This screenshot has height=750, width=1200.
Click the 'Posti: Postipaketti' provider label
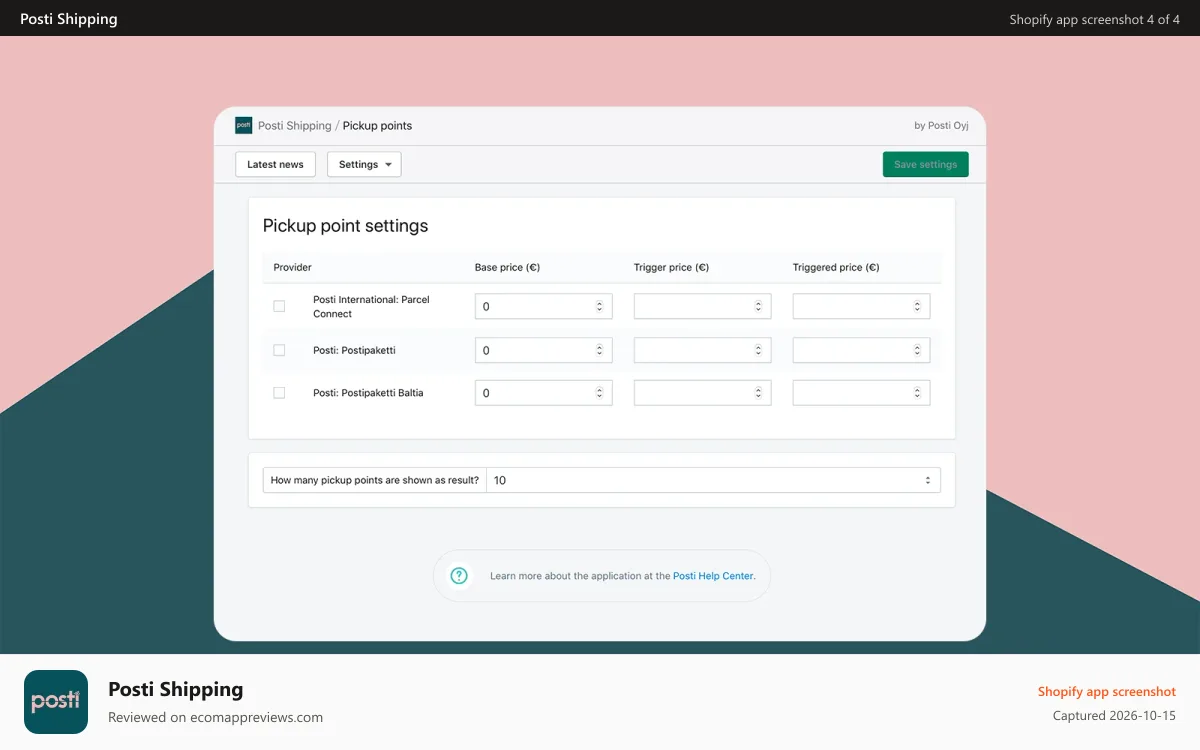pos(354,350)
